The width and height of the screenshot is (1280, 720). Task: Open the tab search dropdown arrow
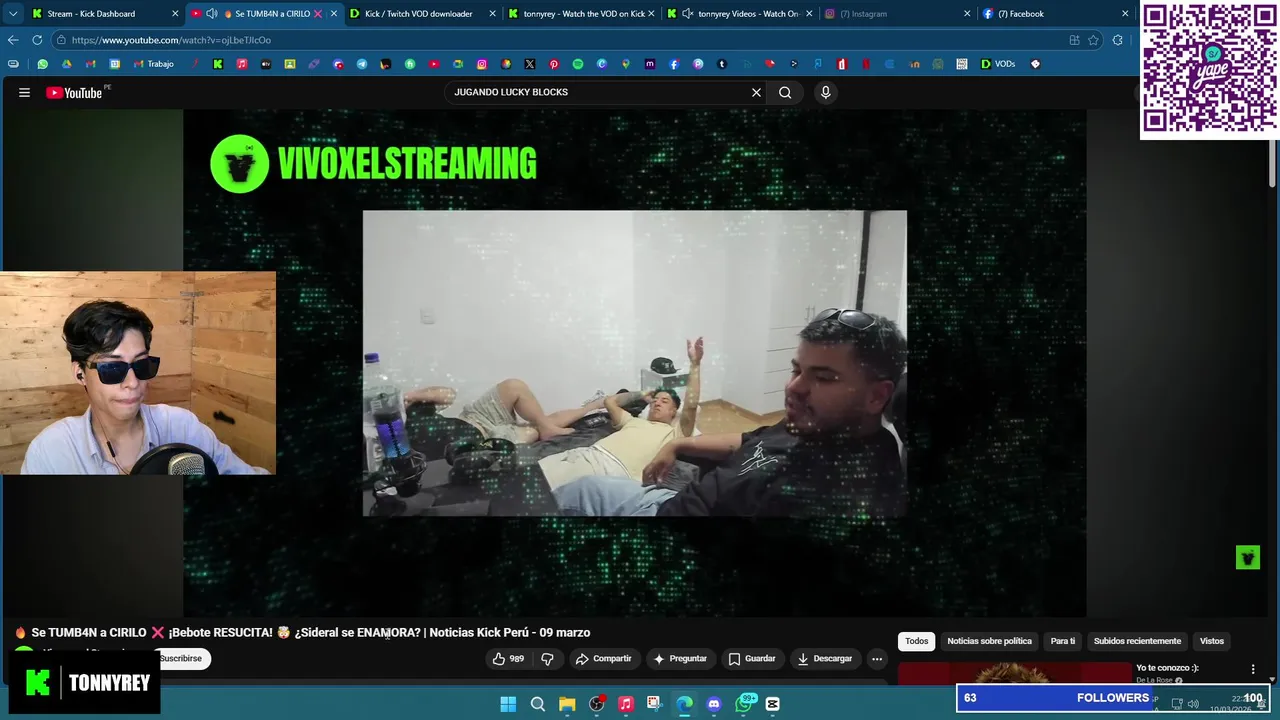[x=13, y=14]
